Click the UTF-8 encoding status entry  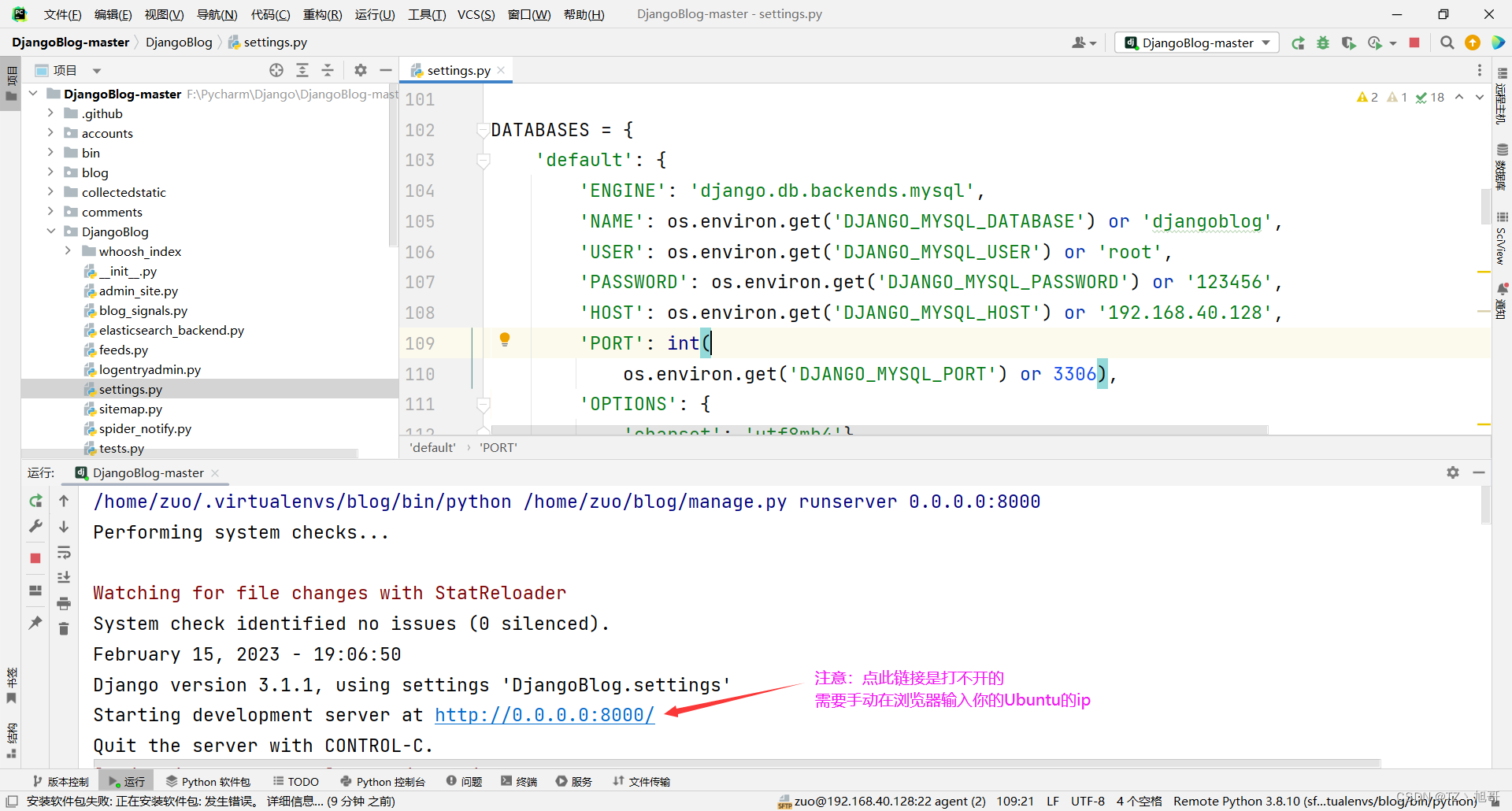click(1088, 801)
